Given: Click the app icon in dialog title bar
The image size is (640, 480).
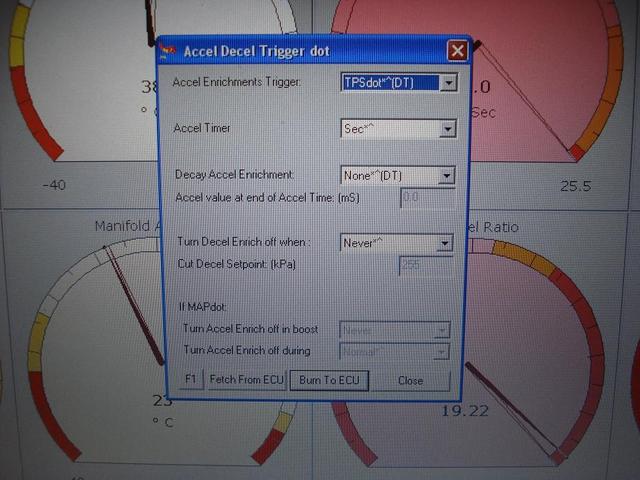Looking at the screenshot, I should pyautogui.click(x=171, y=51).
